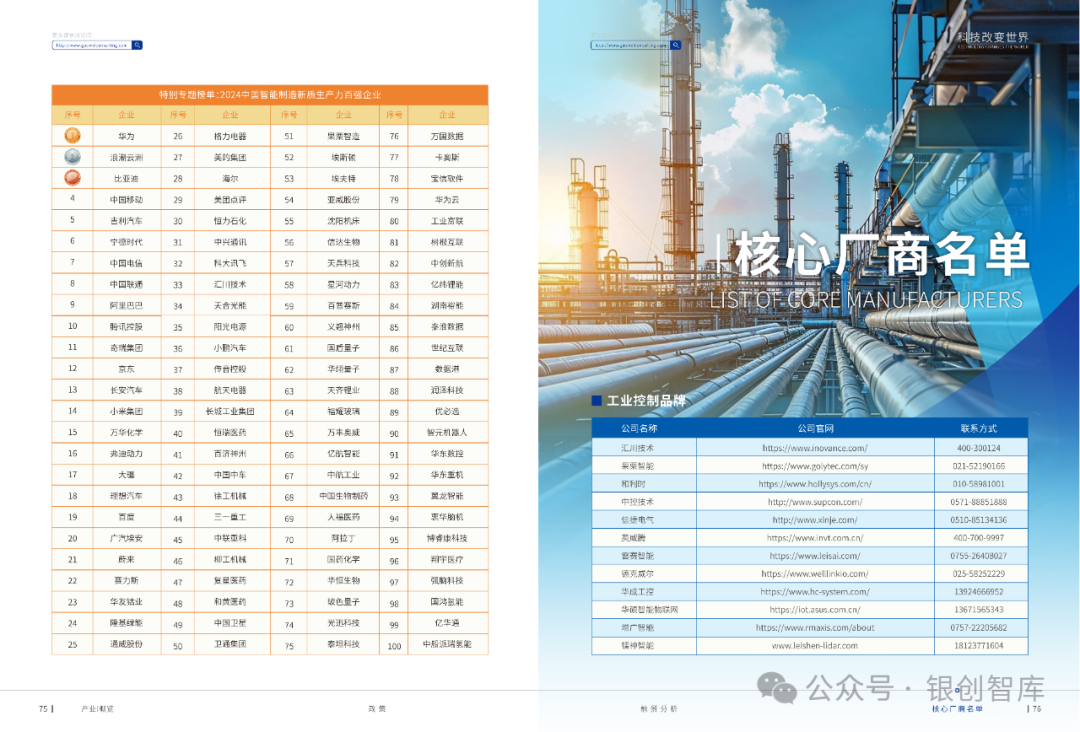The height and width of the screenshot is (732, 1080).
Task: Select the 华为云 cell at rank 79
Action: coord(447,200)
